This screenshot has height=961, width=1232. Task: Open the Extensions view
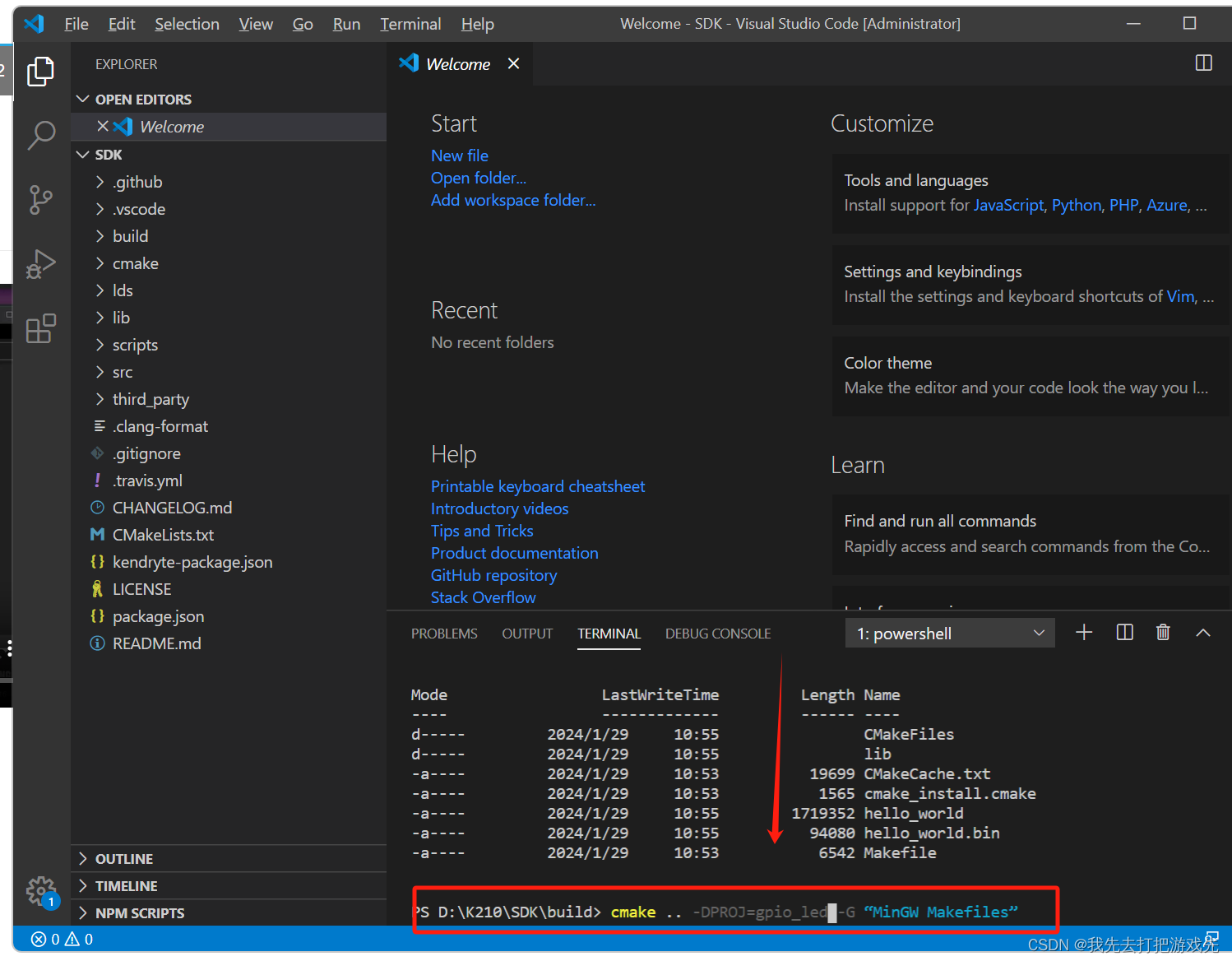(41, 328)
